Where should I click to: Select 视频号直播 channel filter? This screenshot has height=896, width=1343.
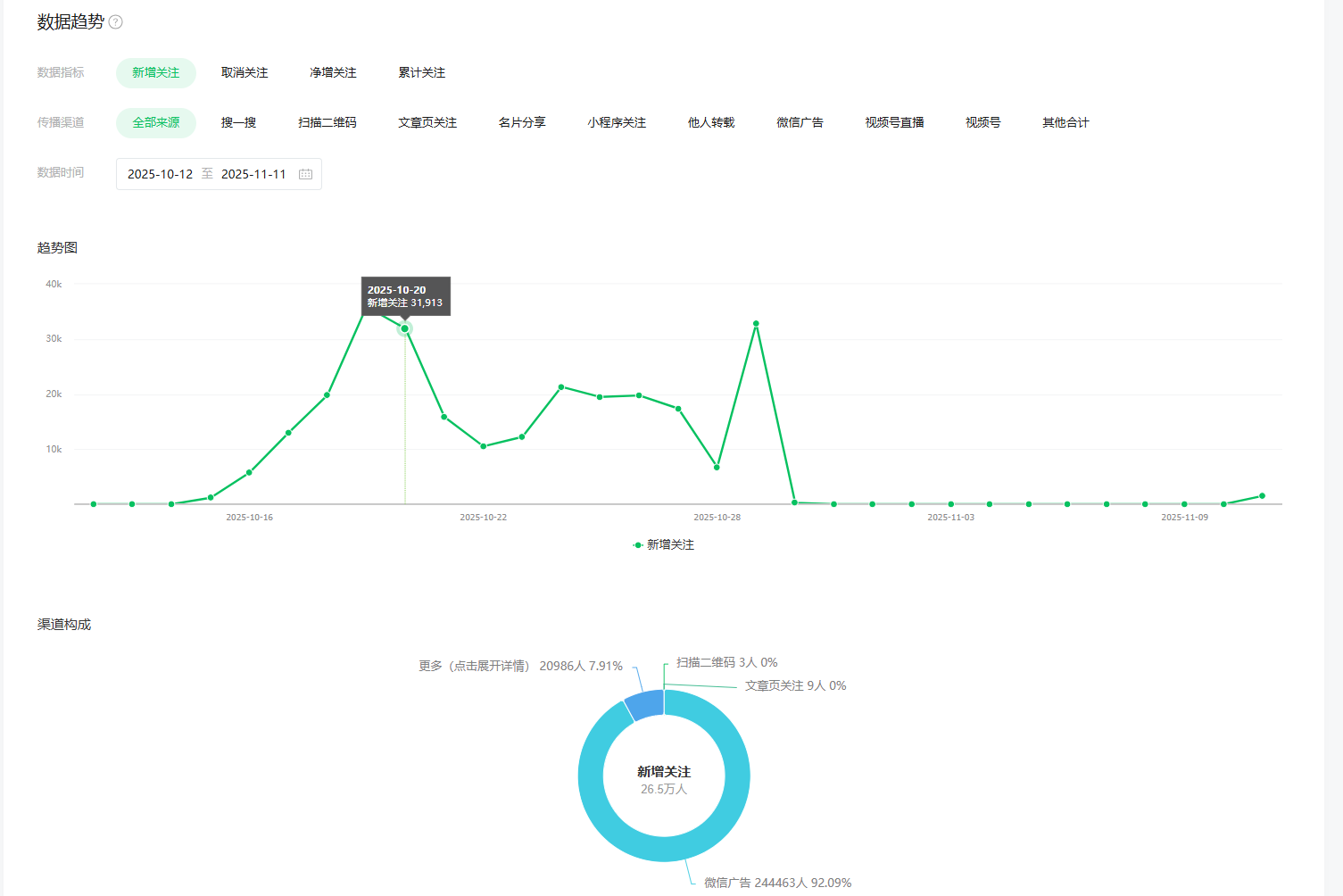tap(894, 123)
